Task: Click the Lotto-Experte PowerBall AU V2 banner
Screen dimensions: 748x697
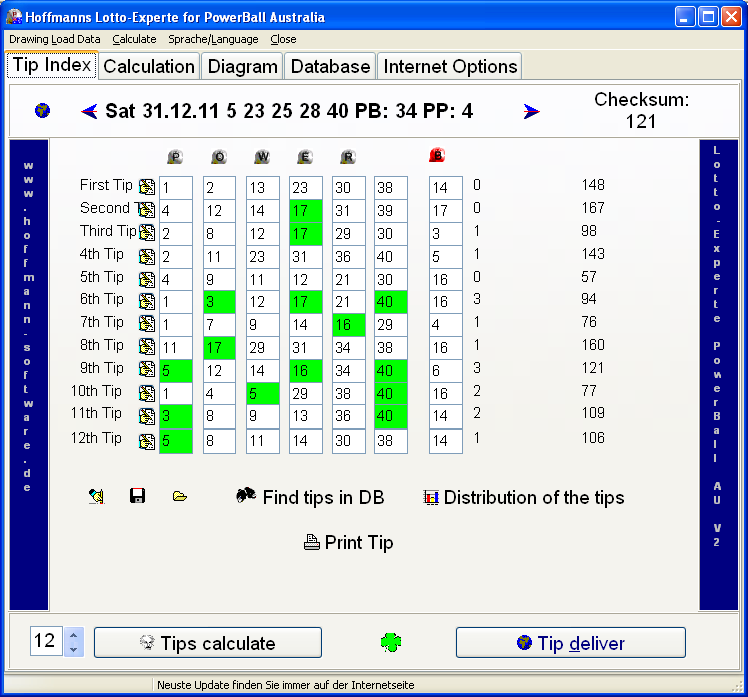Action: point(718,375)
